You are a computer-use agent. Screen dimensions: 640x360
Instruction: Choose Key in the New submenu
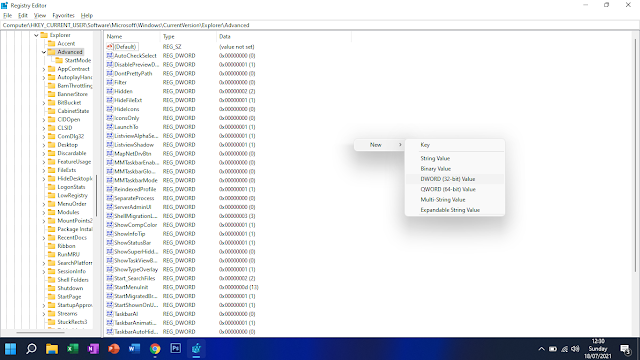pyautogui.click(x=455, y=145)
